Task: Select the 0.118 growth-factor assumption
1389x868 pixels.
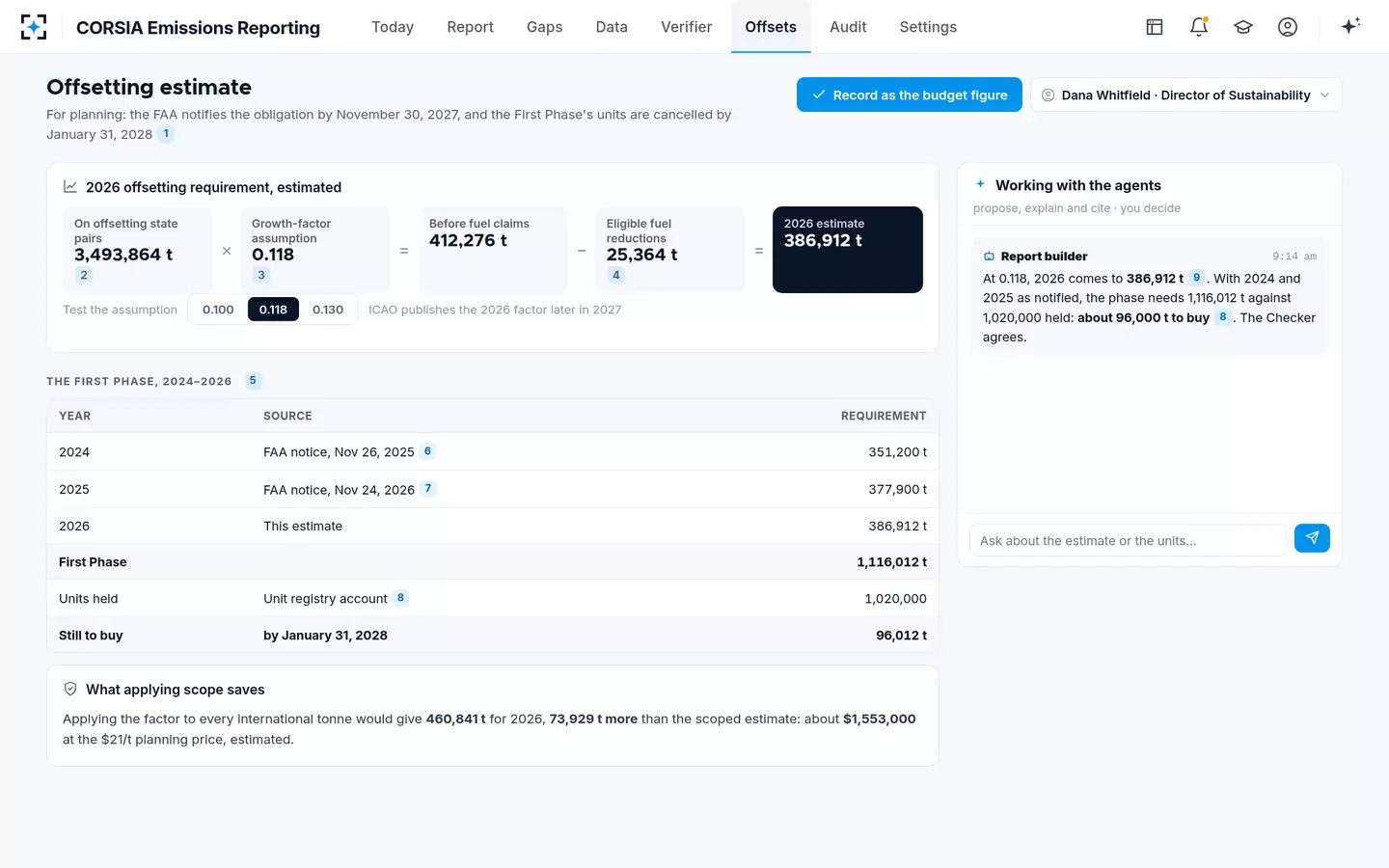Action: (273, 310)
